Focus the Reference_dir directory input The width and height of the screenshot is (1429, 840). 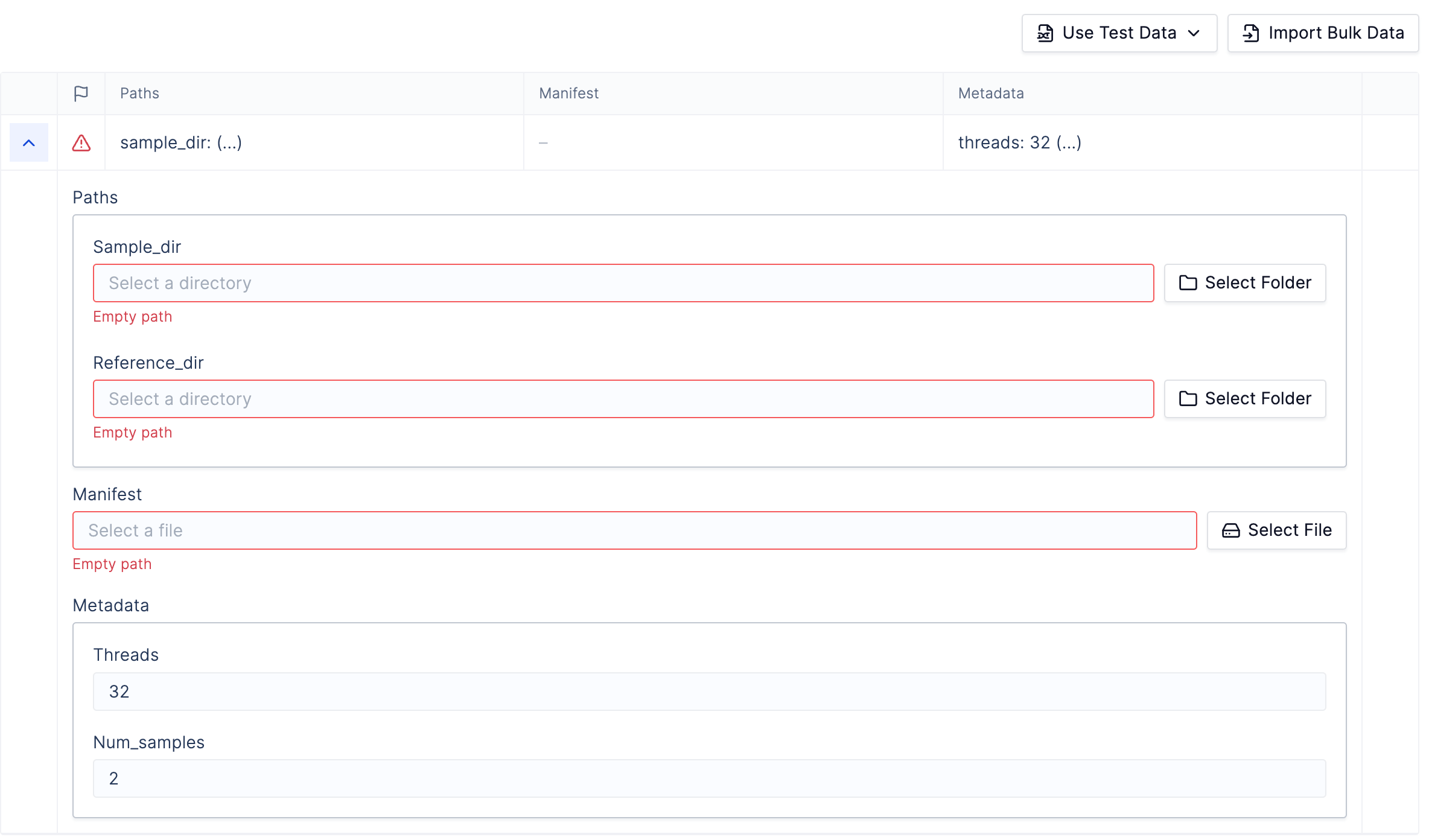tap(623, 399)
